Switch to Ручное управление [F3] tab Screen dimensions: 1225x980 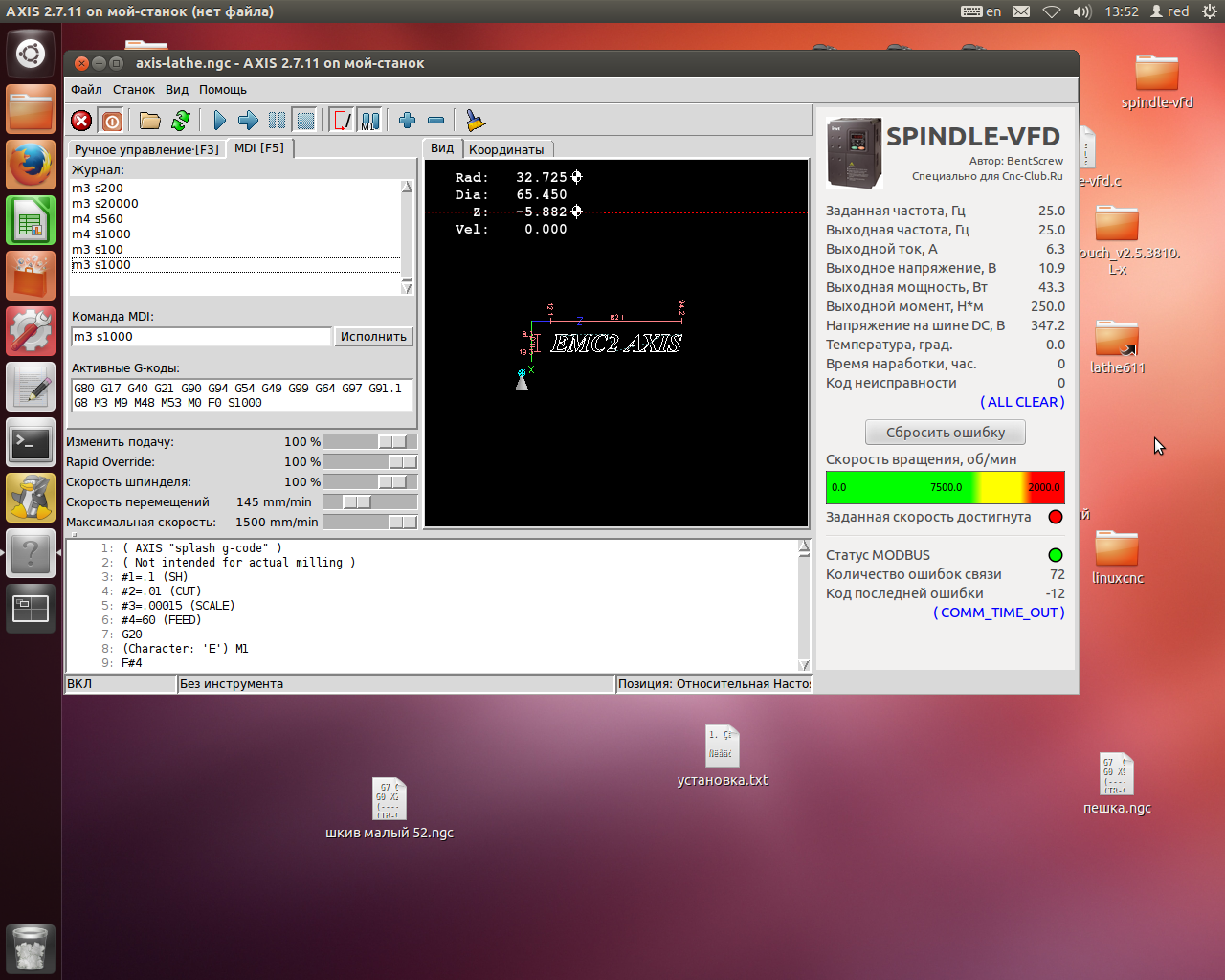click(146, 149)
